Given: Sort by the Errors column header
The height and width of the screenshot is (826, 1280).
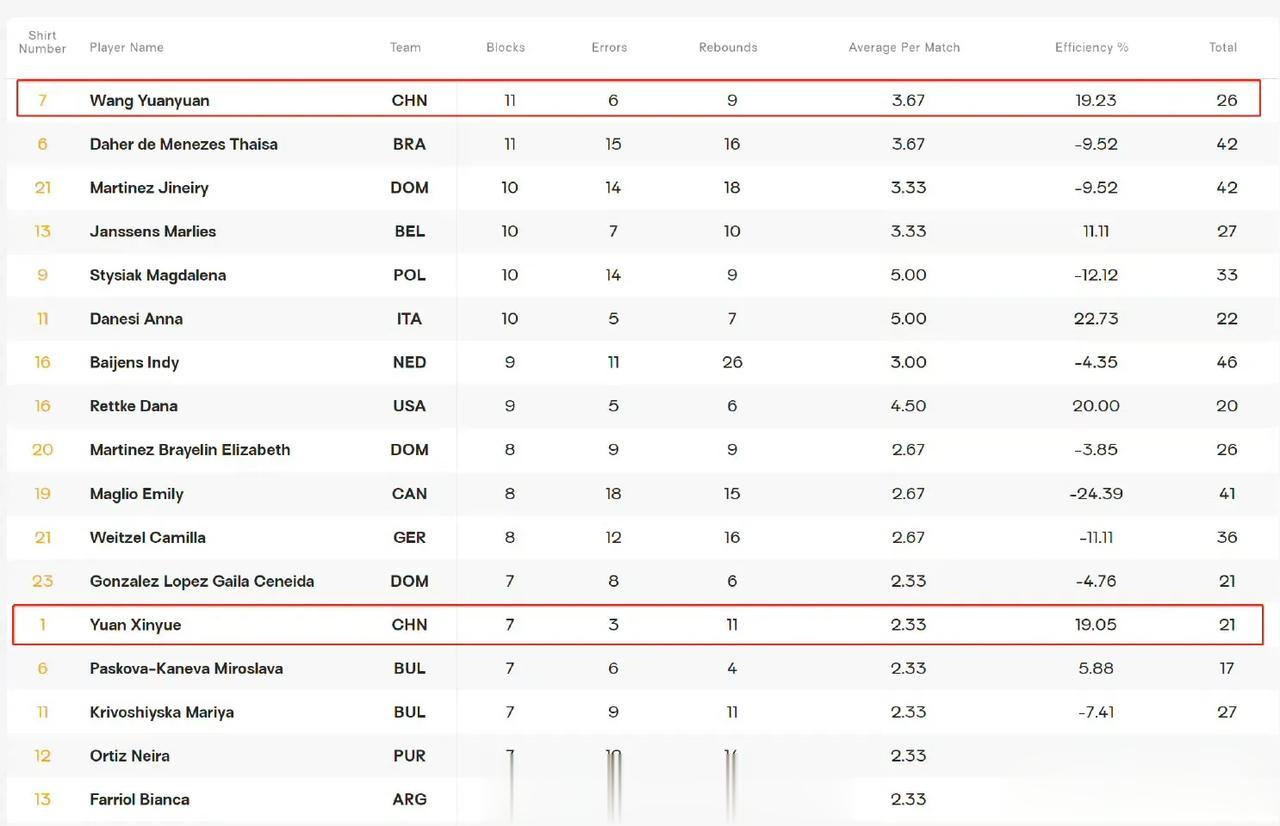Looking at the screenshot, I should click(x=609, y=47).
